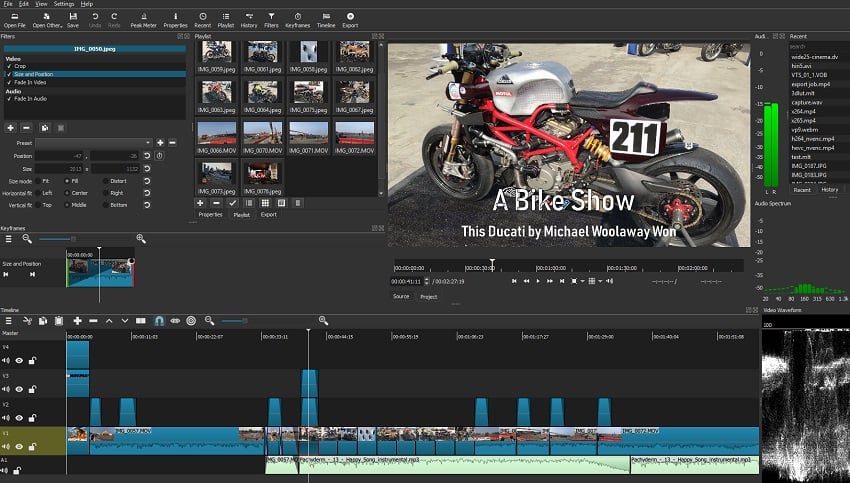This screenshot has width=850, height=483.
Task: Toggle the lock on track V2
Action: tap(32, 418)
